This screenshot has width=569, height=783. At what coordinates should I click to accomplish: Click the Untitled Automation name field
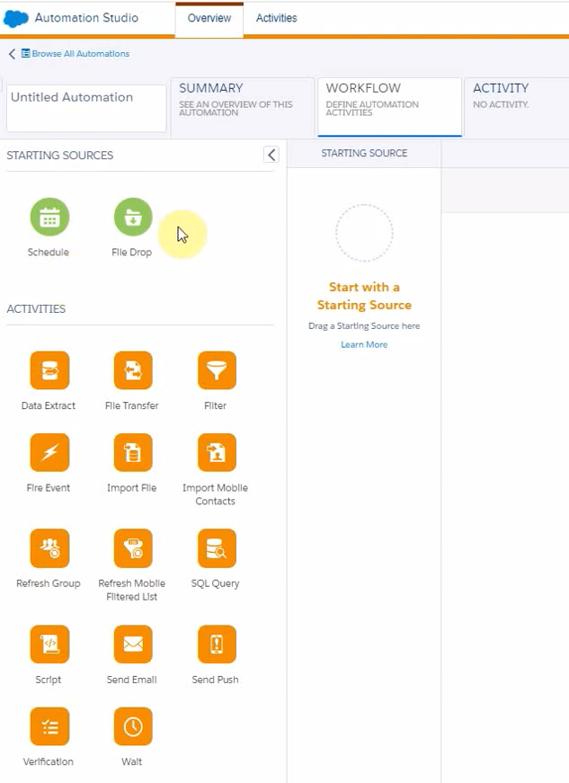click(x=86, y=108)
